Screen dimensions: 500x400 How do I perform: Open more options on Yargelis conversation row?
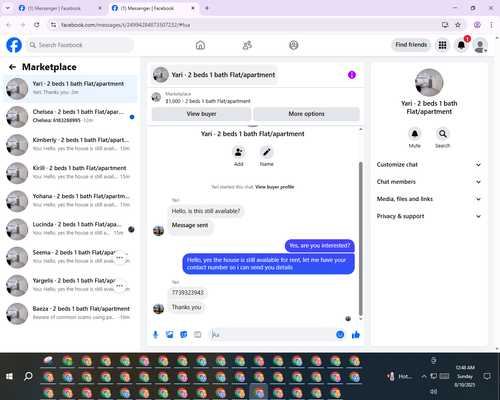(x=120, y=286)
